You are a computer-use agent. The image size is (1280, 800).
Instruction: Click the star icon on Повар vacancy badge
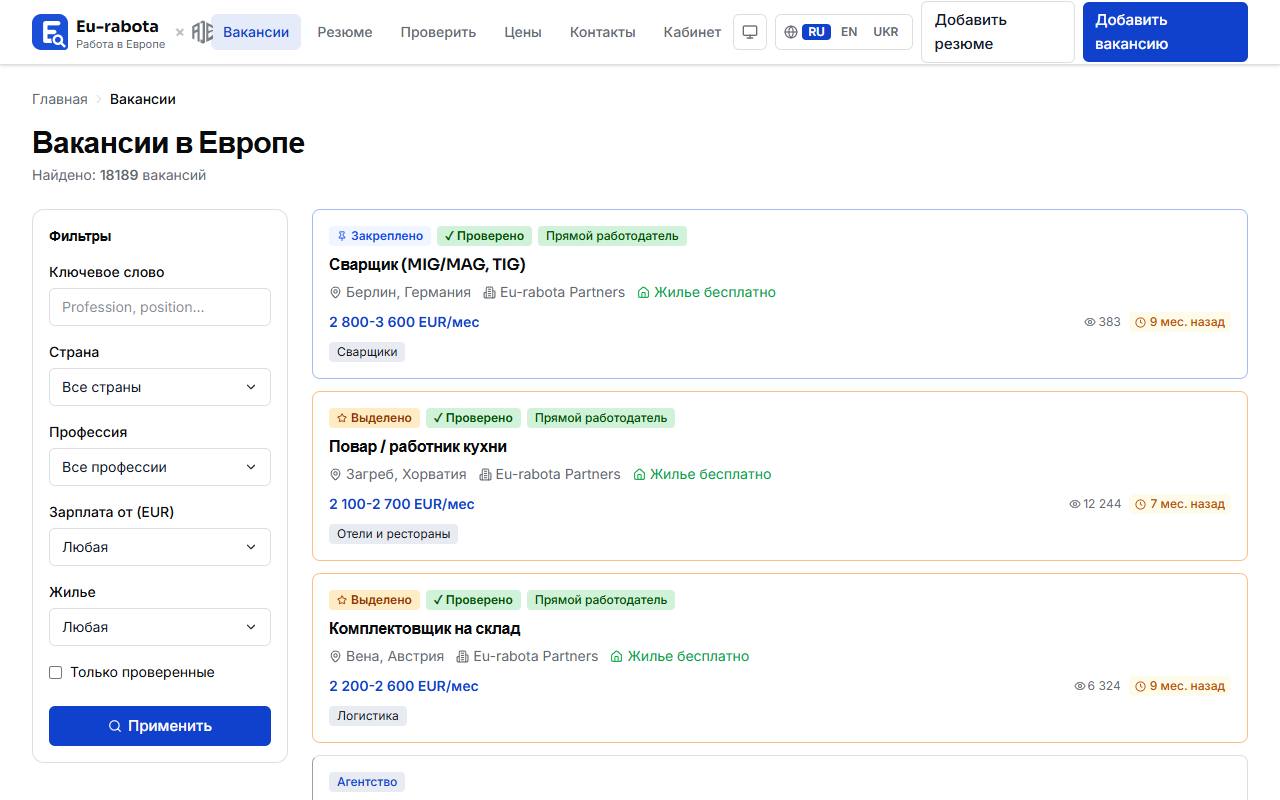tap(342, 418)
